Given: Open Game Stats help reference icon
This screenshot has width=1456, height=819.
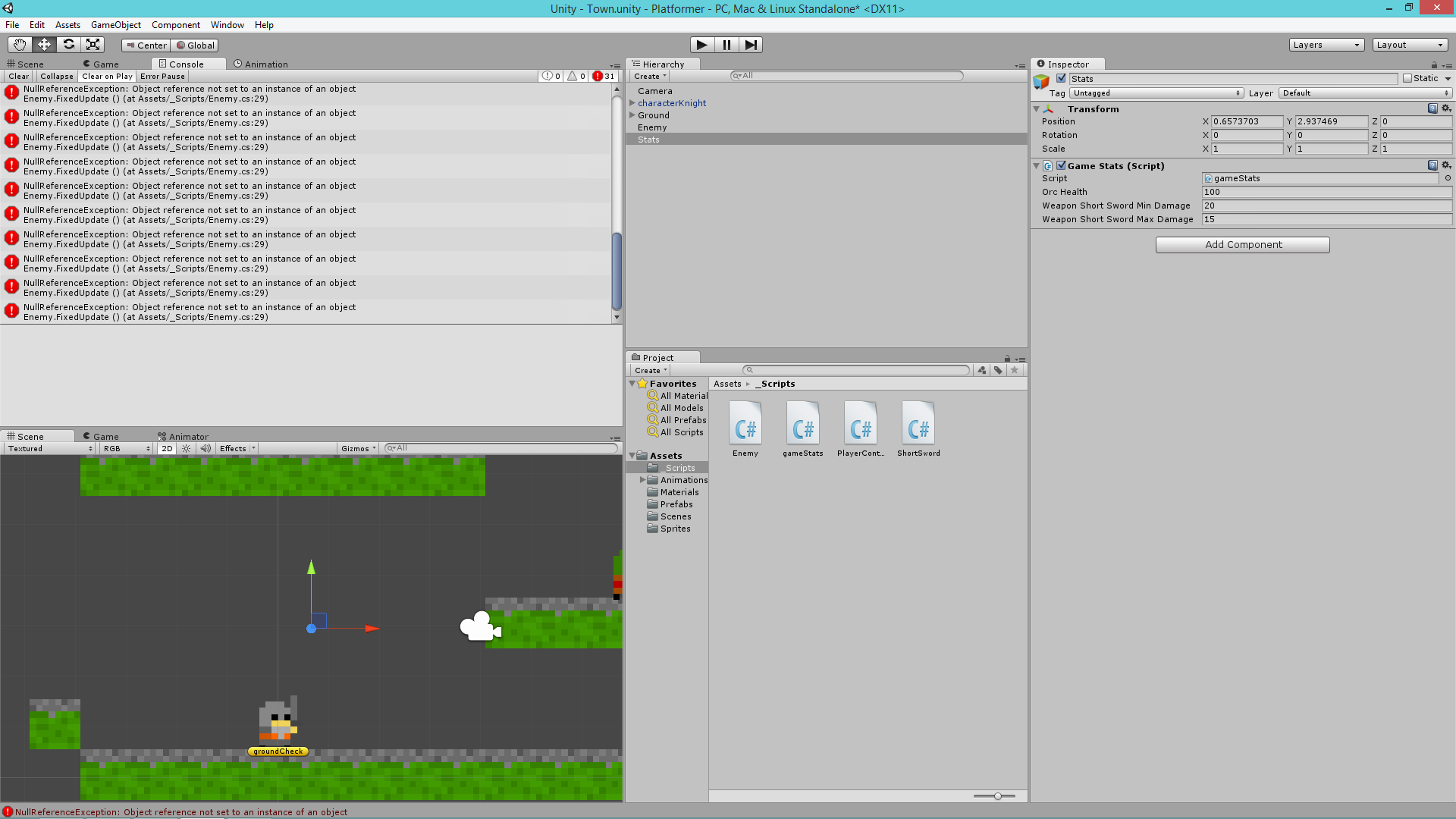Looking at the screenshot, I should [1432, 165].
